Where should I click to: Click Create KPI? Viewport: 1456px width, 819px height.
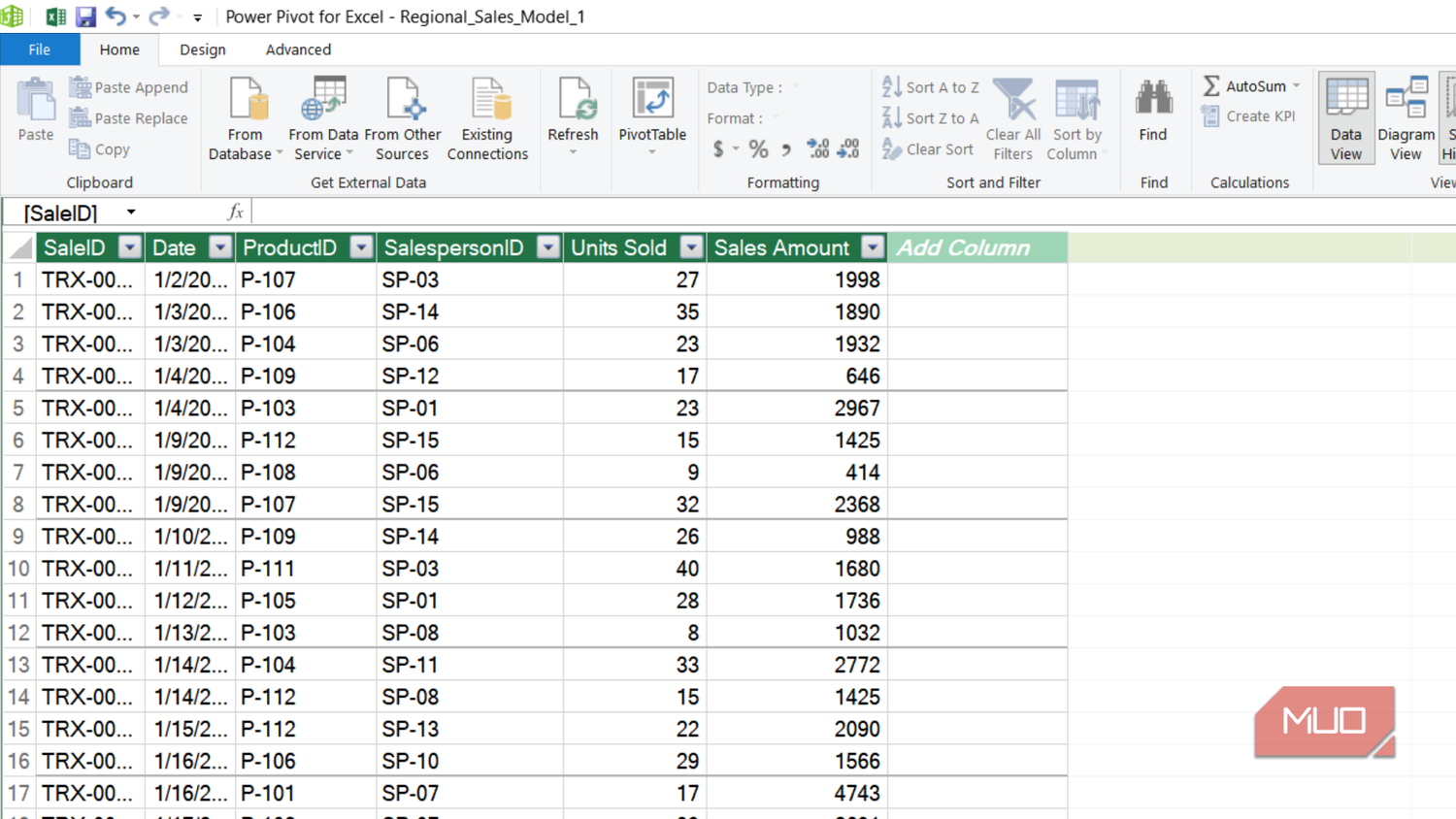tap(1248, 116)
